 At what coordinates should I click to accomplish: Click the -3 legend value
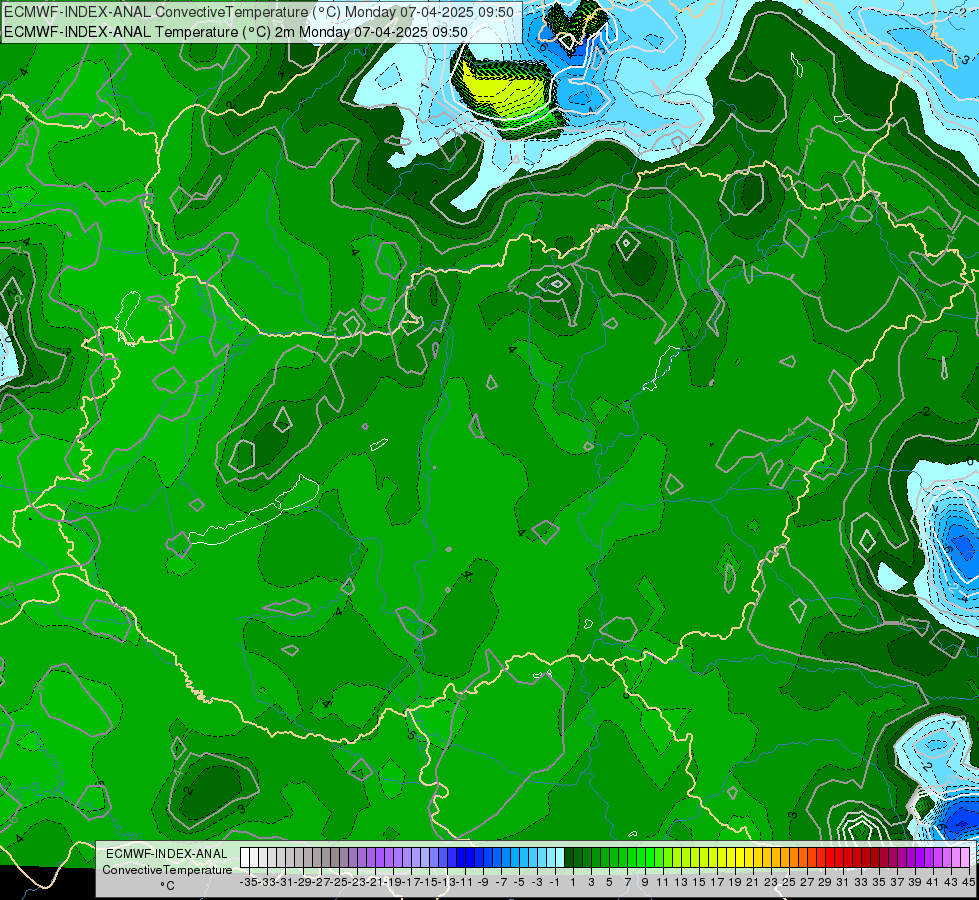coord(538,882)
